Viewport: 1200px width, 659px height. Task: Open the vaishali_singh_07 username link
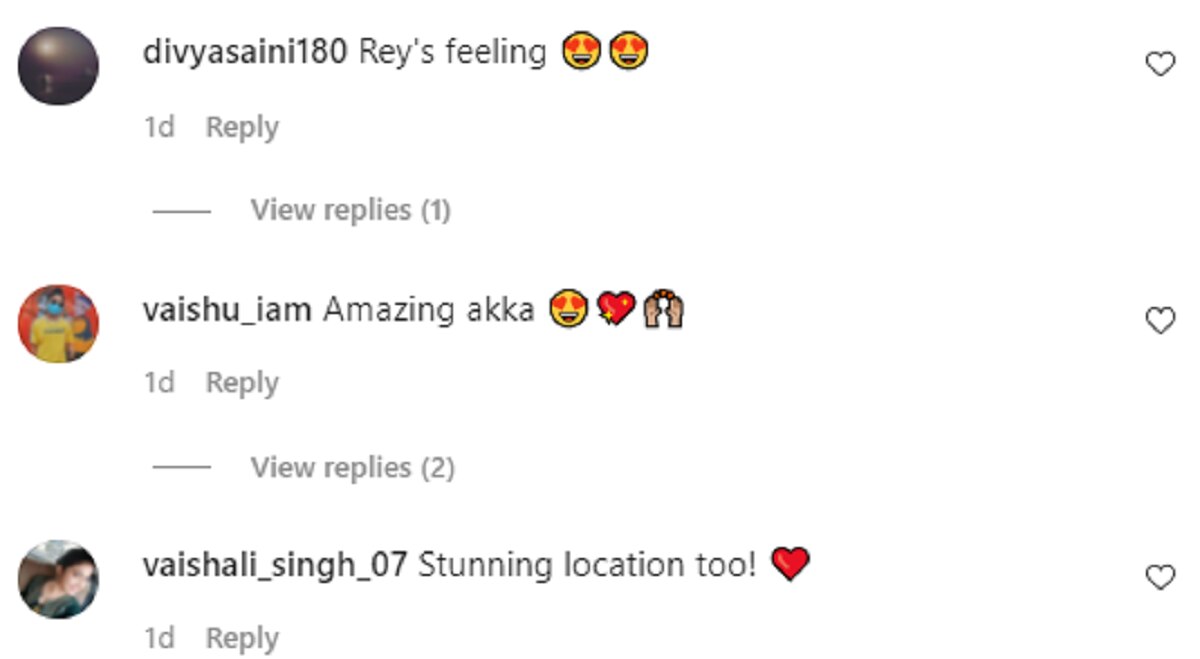coord(275,565)
